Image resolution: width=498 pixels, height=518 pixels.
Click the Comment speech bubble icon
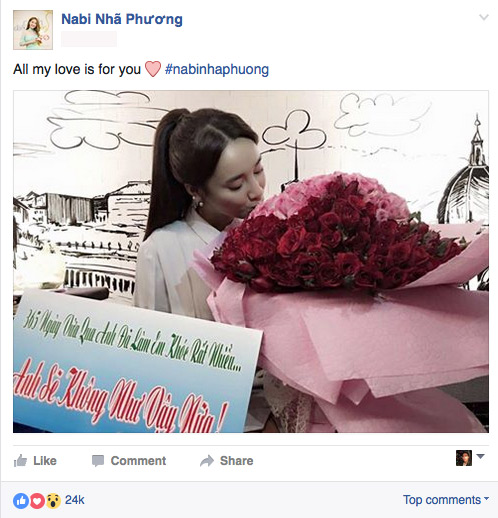98,461
